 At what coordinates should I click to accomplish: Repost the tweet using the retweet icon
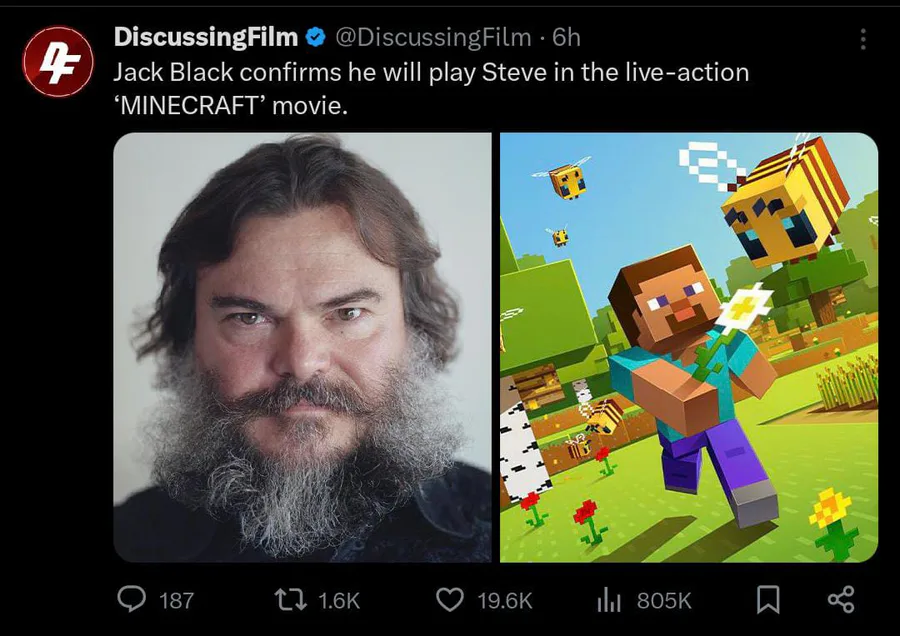[x=291, y=600]
